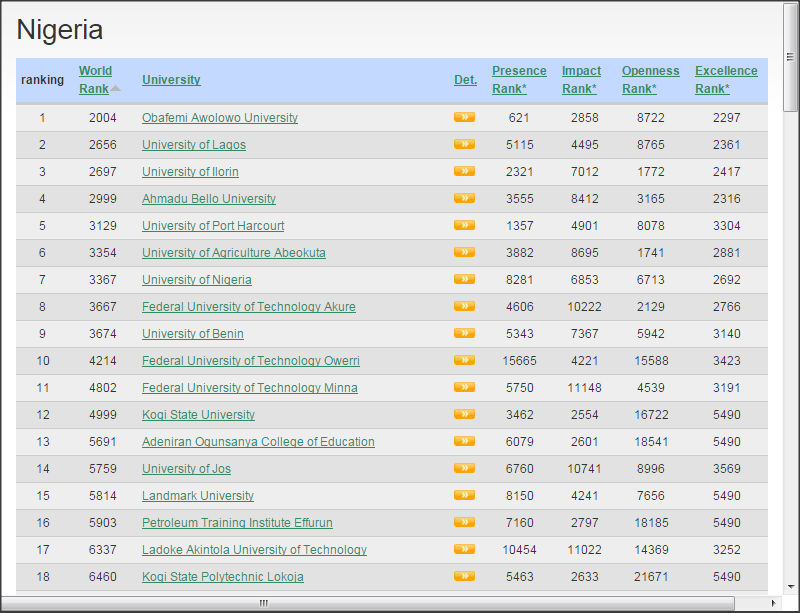Open details for Obafemi Awolowo University

click(x=463, y=117)
